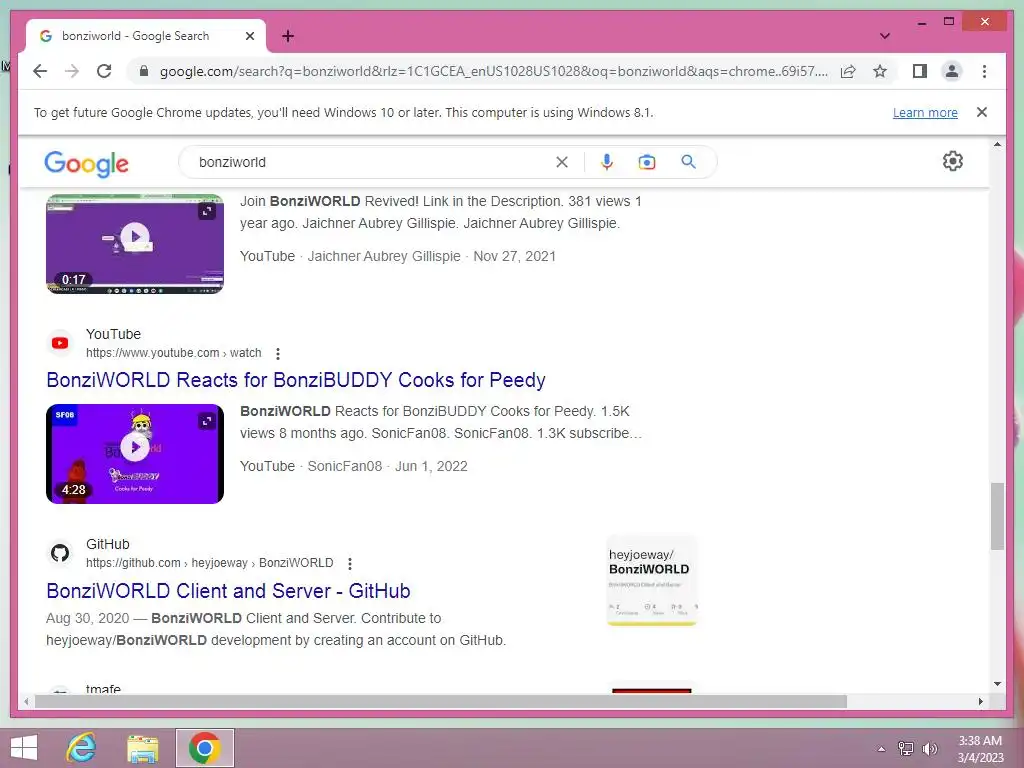Click 'https://github.com › heyjoeway › BonziWORLD' breadcrumb

click(x=210, y=563)
